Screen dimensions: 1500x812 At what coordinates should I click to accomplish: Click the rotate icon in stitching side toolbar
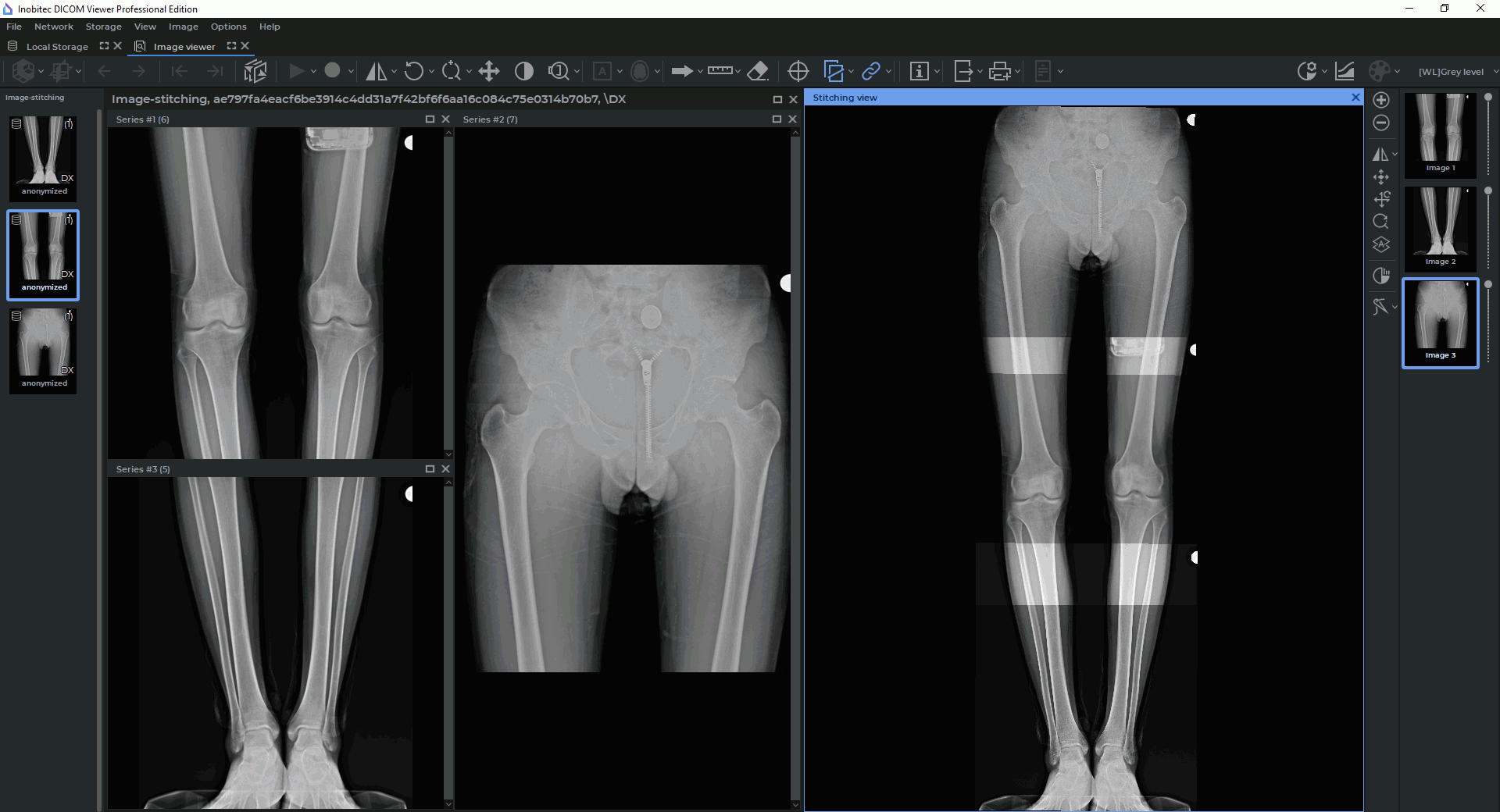1381,222
